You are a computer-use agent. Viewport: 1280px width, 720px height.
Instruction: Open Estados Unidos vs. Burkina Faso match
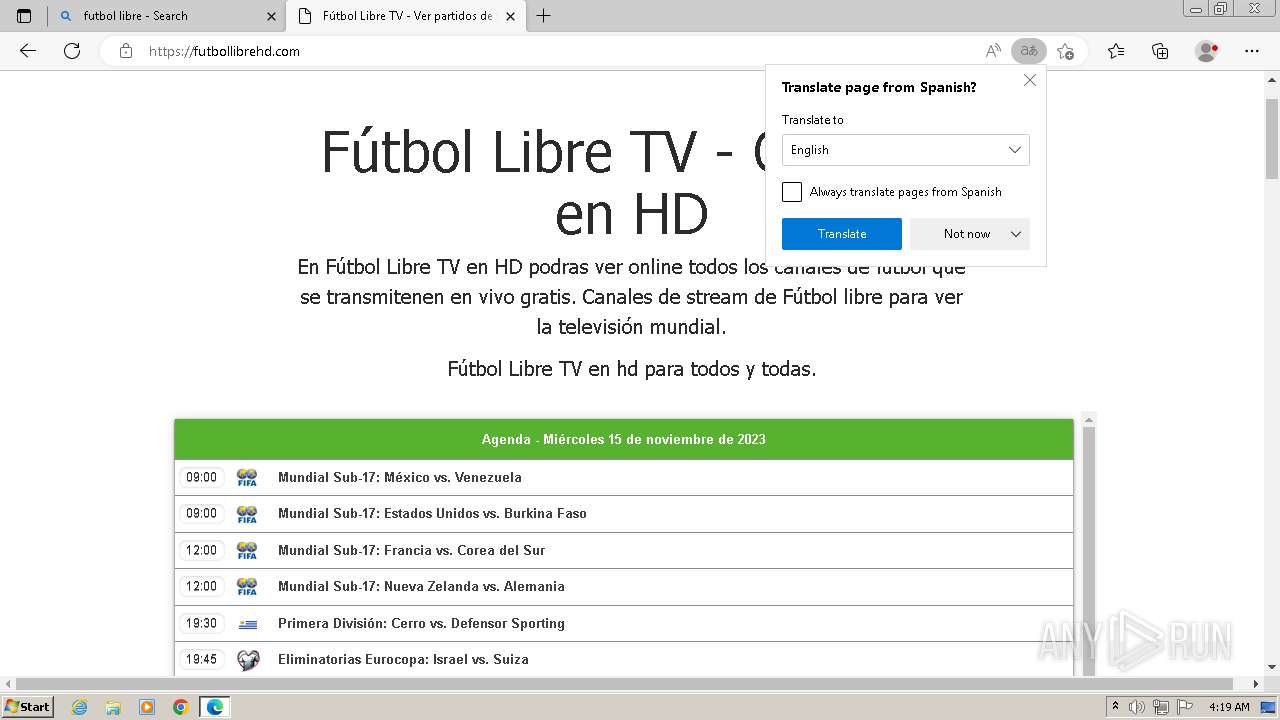tap(624, 513)
